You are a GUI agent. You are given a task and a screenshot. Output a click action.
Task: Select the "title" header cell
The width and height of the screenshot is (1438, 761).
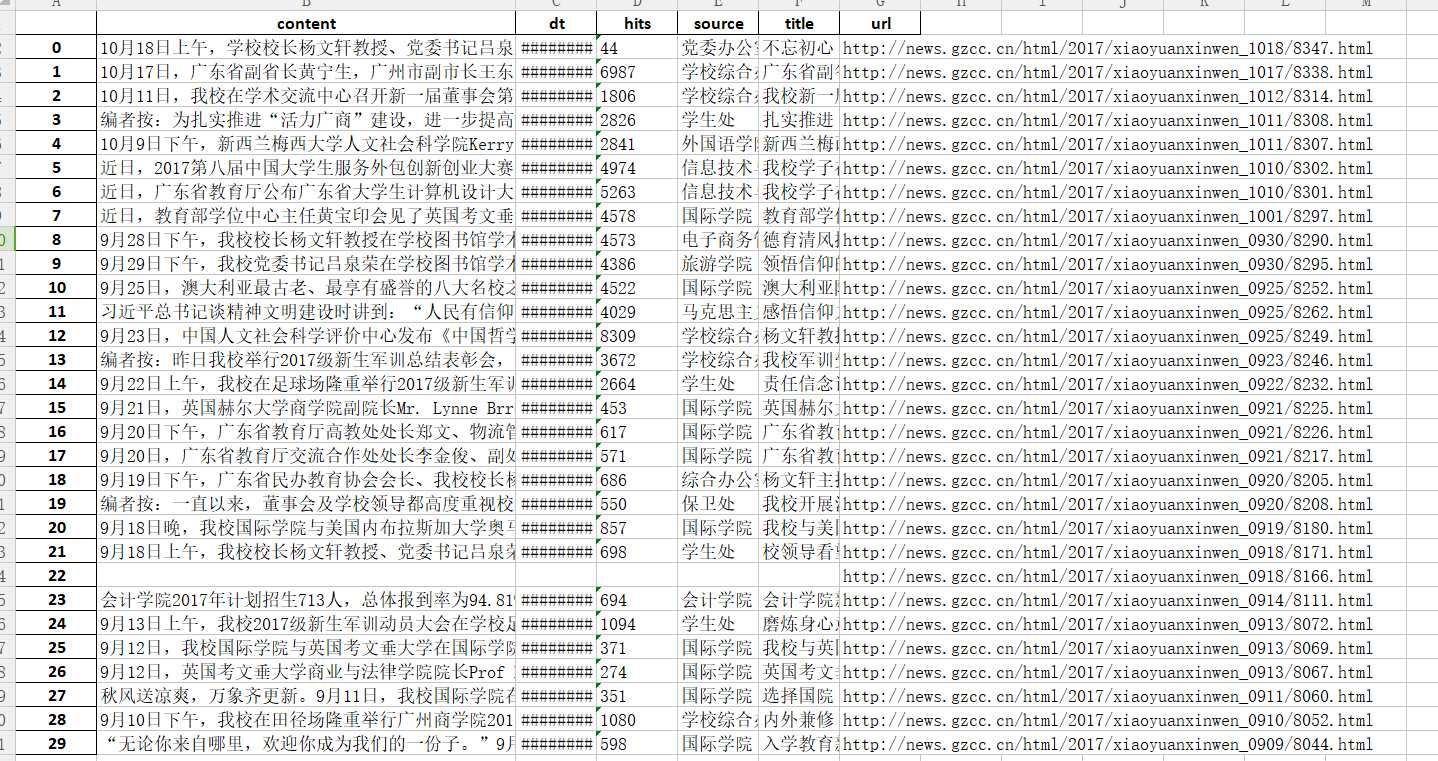click(x=799, y=23)
